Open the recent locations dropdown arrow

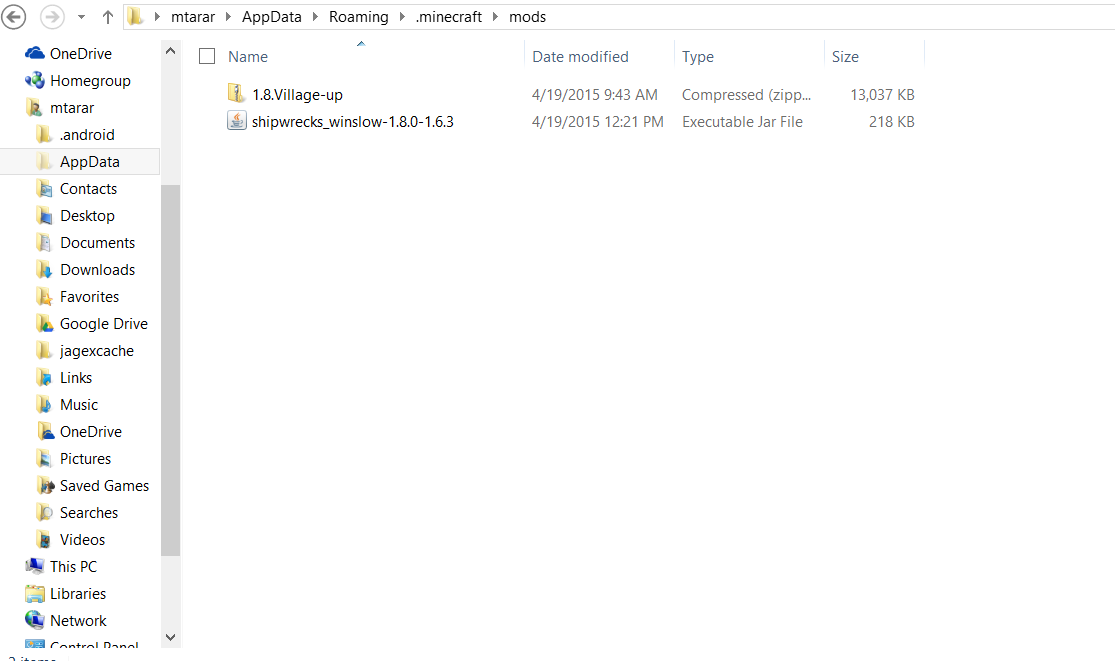[x=81, y=17]
